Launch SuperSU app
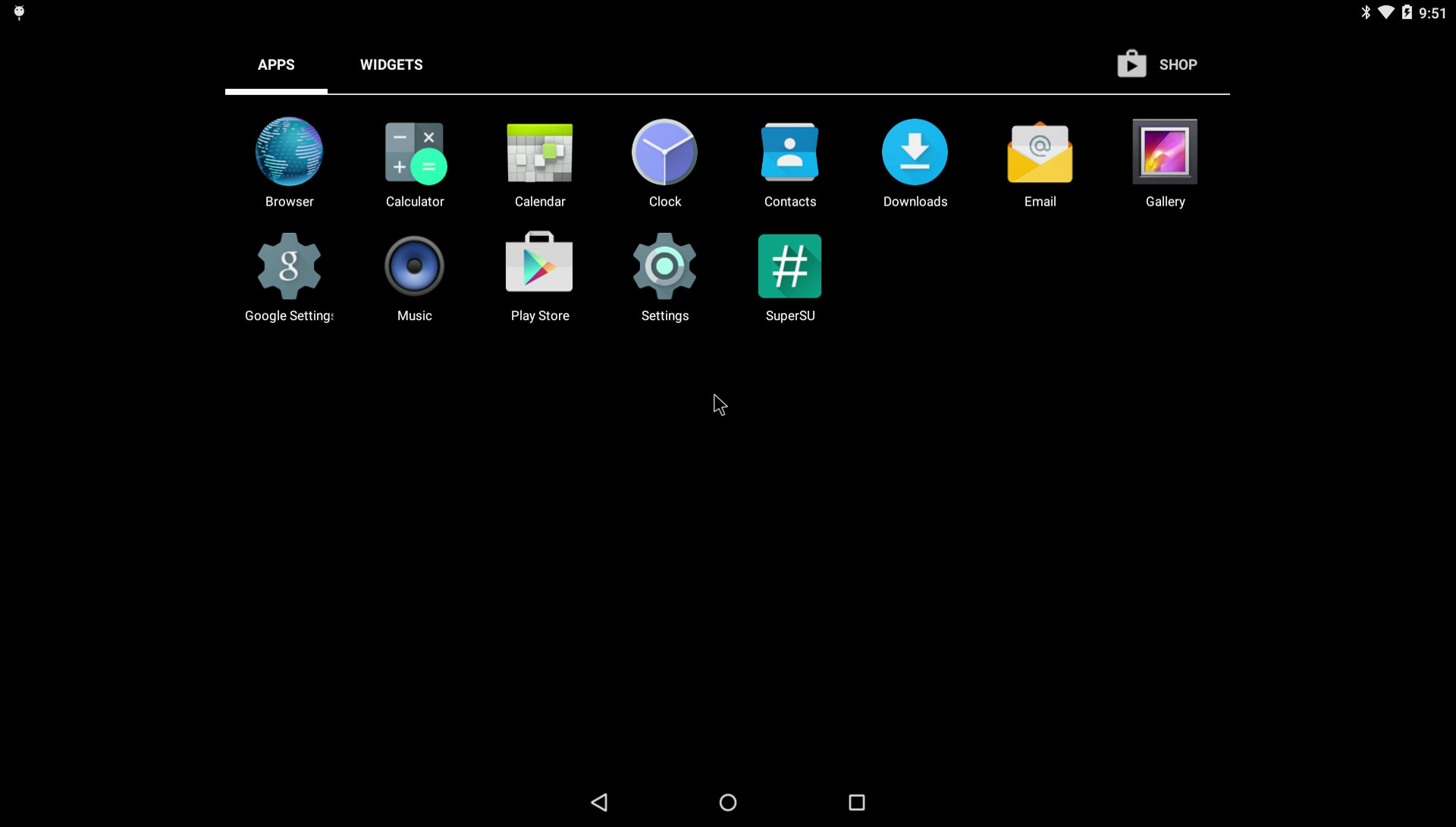This screenshot has height=827, width=1456. click(x=790, y=265)
